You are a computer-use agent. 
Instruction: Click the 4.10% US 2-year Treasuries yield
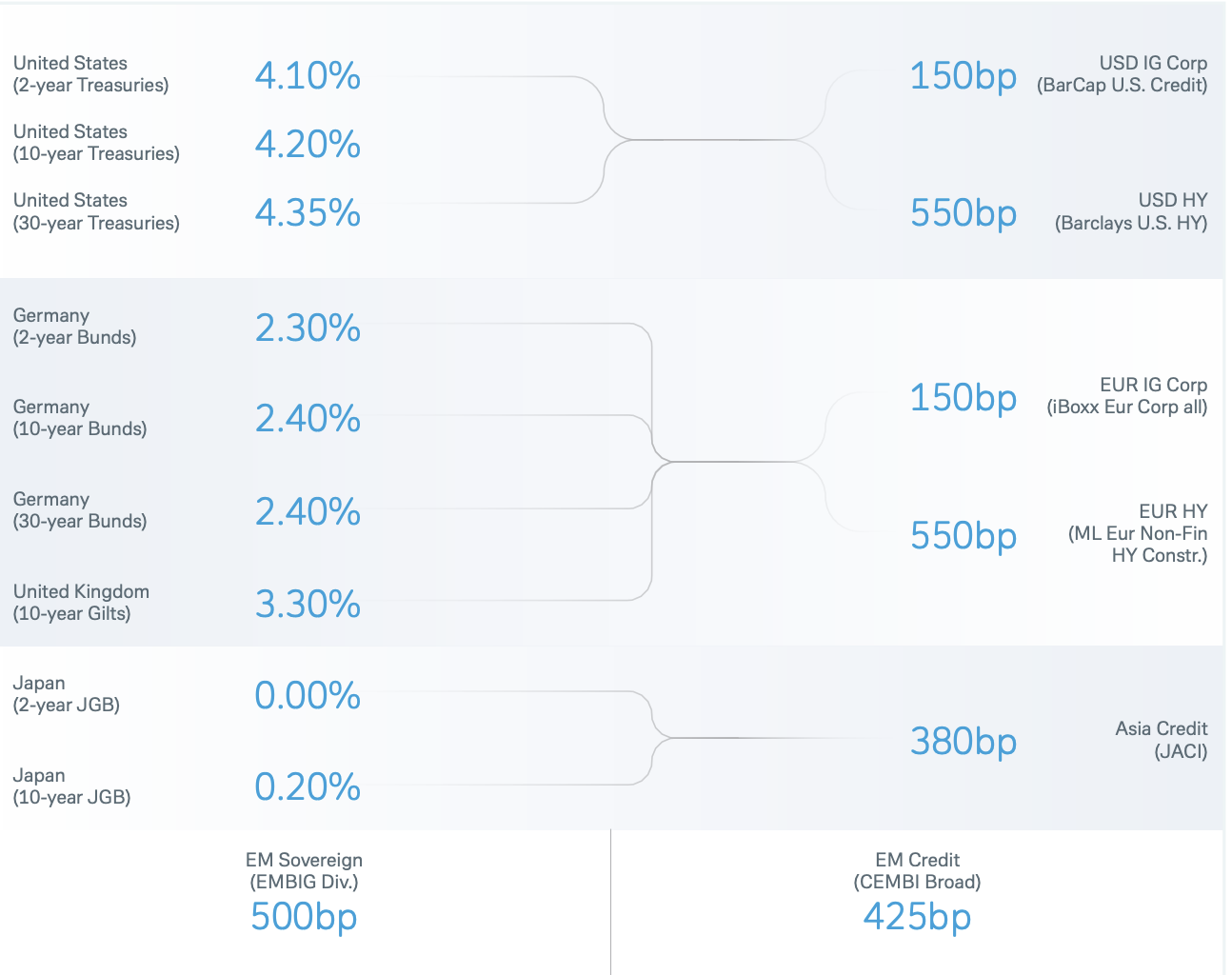[308, 76]
